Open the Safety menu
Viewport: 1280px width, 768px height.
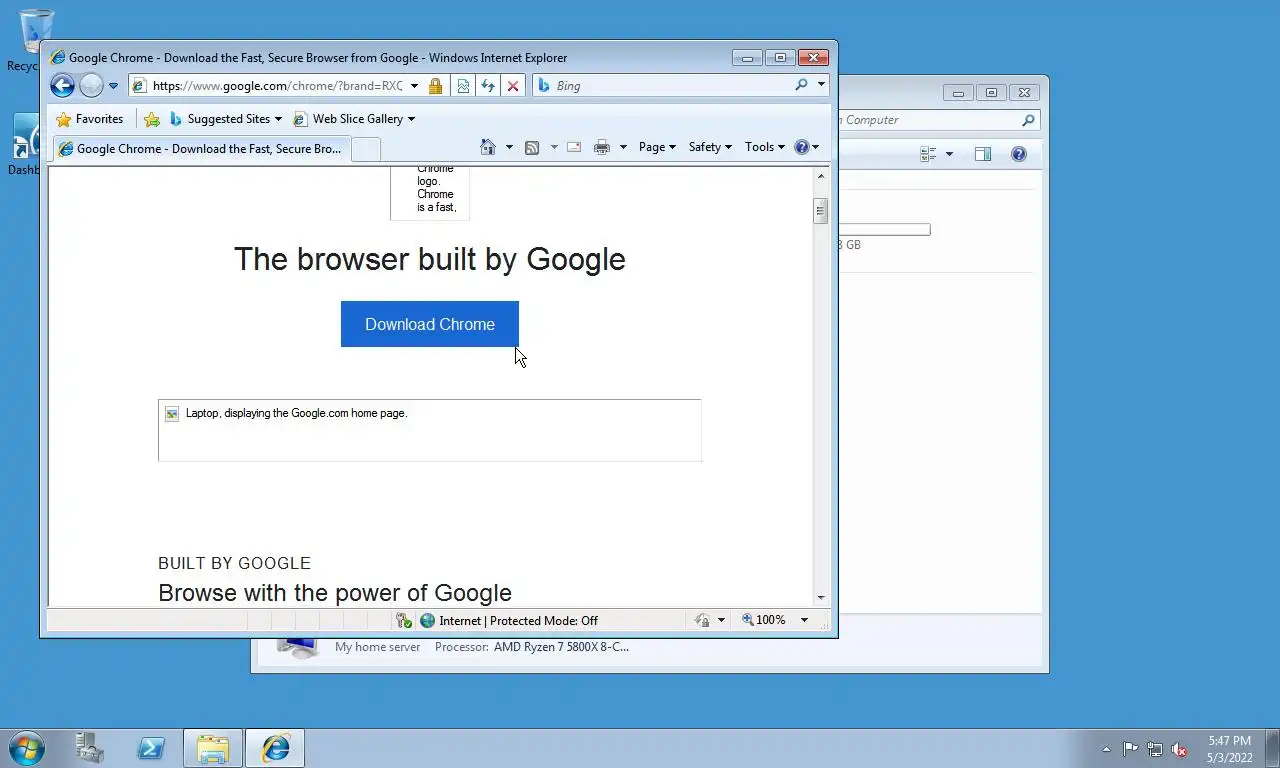[x=710, y=147]
